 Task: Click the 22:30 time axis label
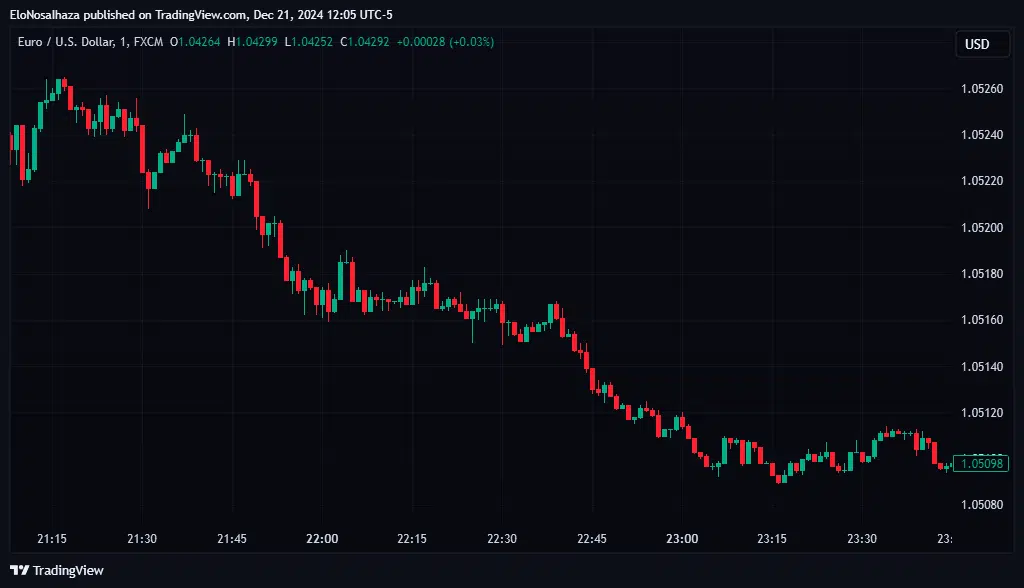pos(502,539)
